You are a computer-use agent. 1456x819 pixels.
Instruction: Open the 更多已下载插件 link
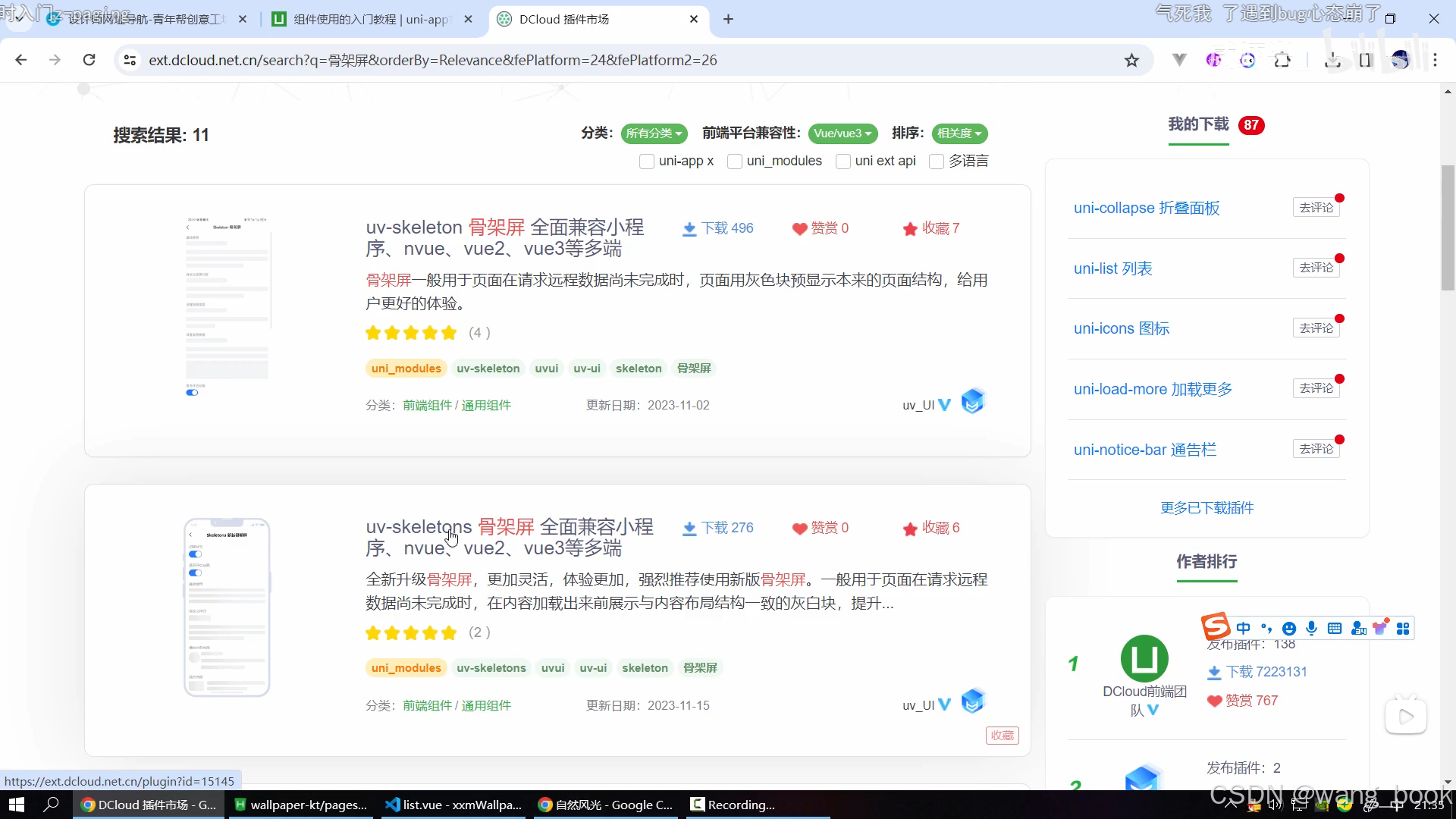(1207, 508)
